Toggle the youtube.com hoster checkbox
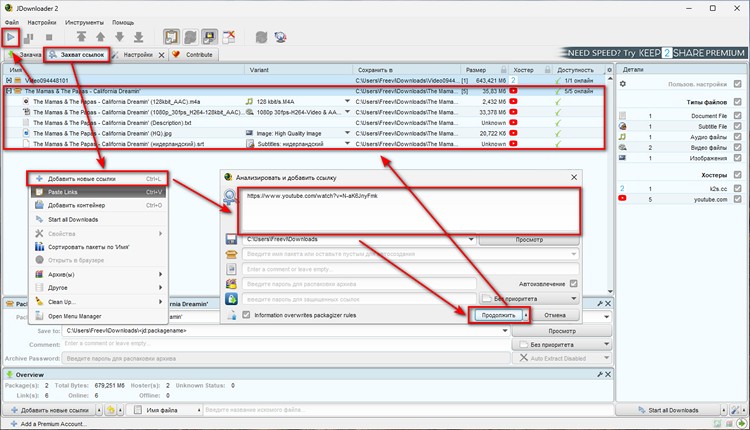 (737, 199)
